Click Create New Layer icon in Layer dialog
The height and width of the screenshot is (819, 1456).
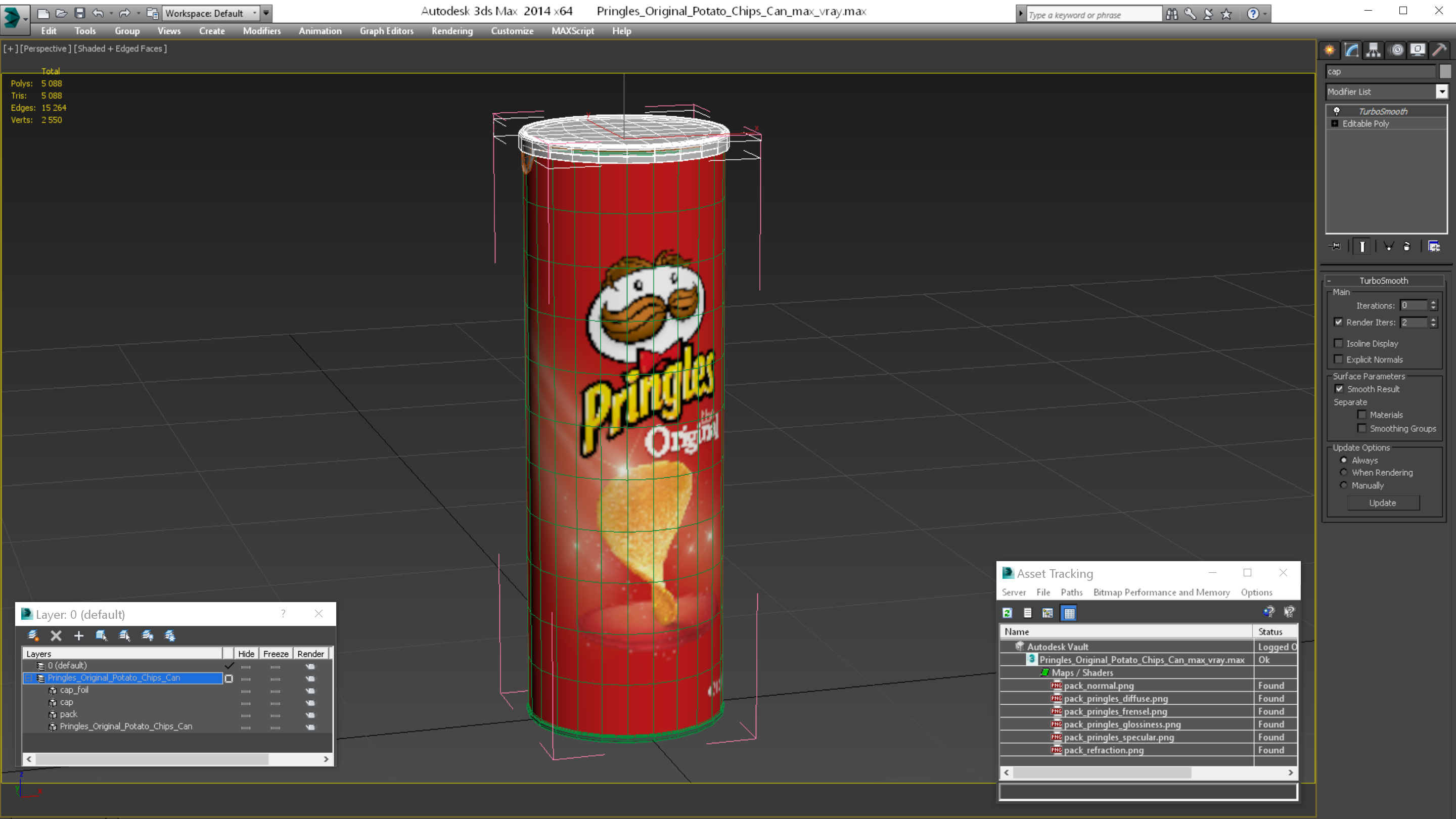click(33, 635)
